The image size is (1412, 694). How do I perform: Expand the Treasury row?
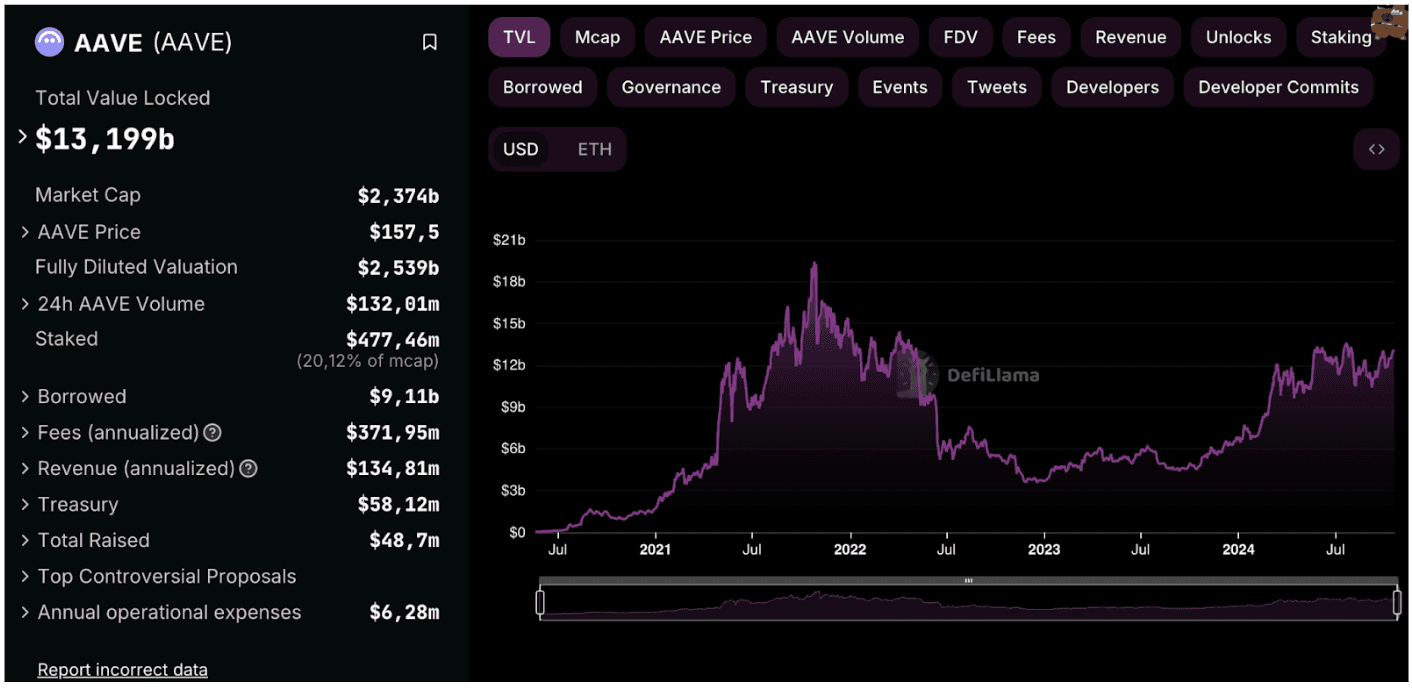[25, 505]
